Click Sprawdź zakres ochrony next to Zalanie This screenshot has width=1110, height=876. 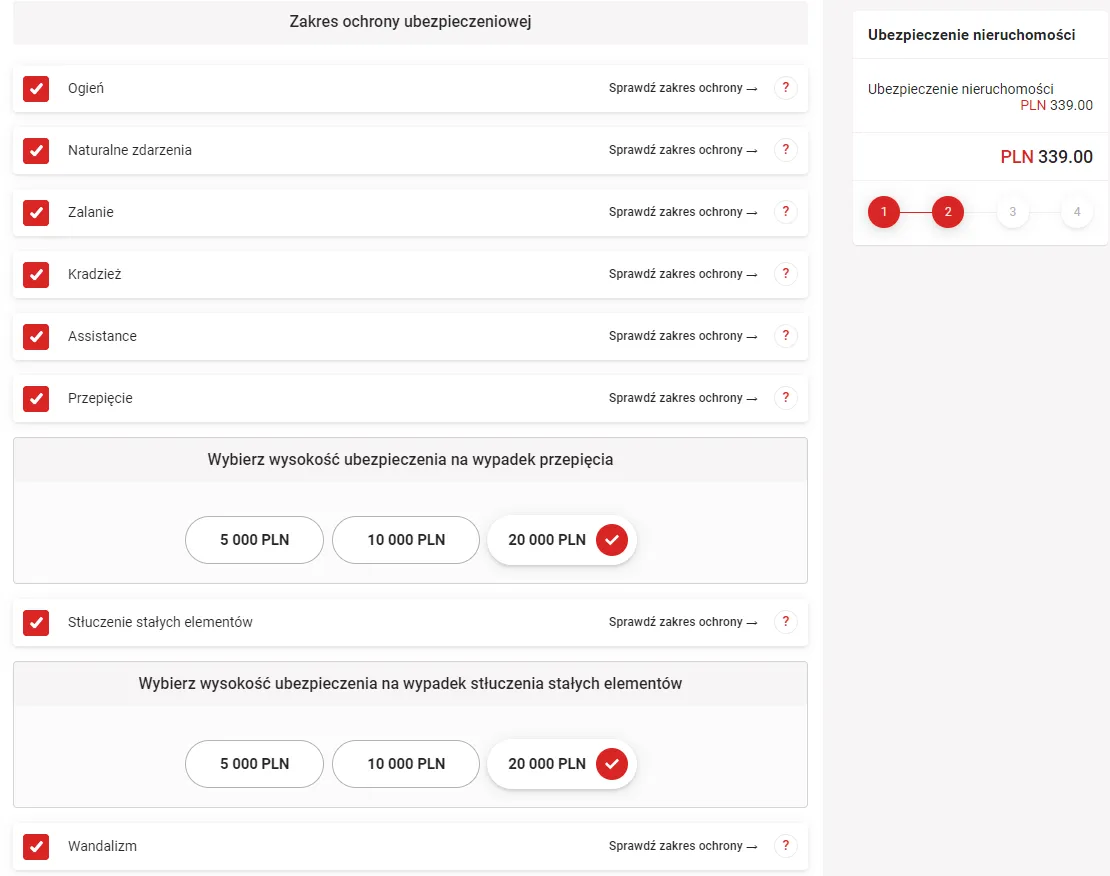[681, 211]
